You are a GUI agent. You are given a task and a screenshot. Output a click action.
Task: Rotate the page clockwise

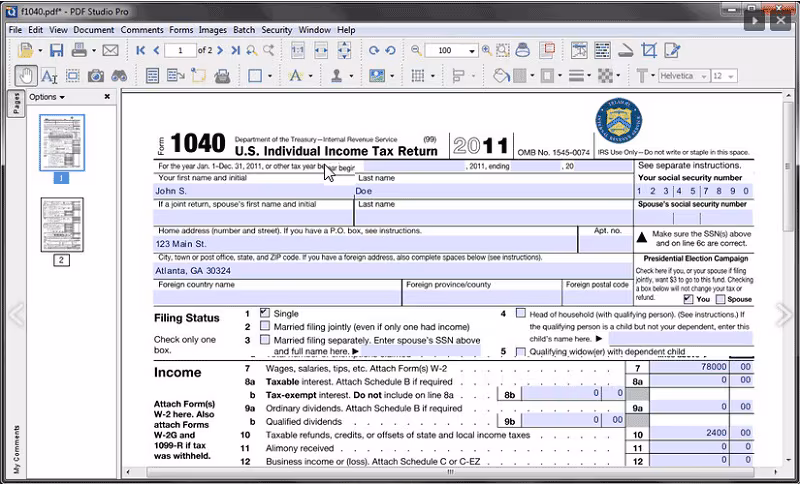pos(374,50)
